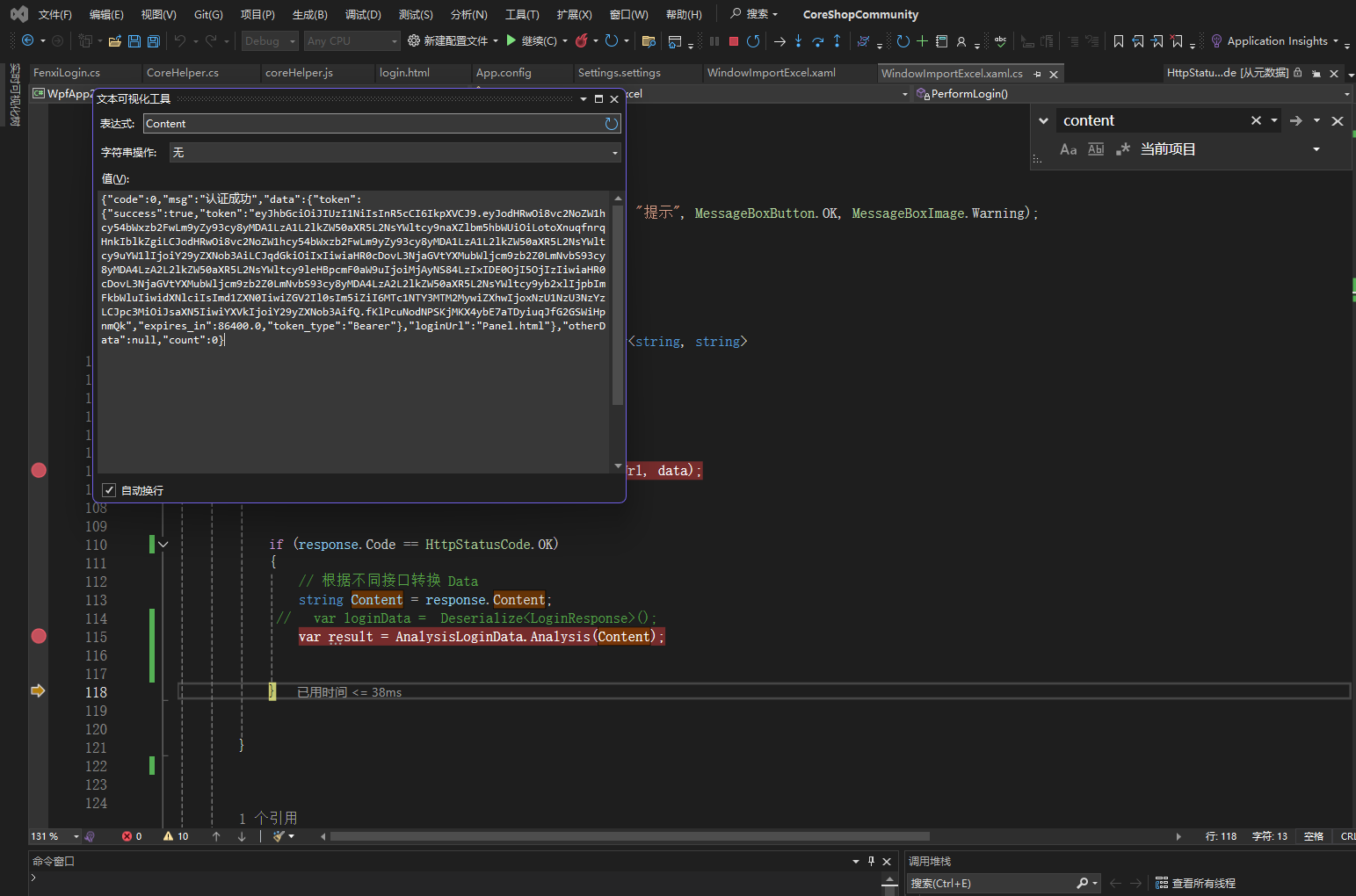Open the 字符串操作 dropdown
Image resolution: width=1356 pixels, height=896 pixels.
click(x=395, y=153)
